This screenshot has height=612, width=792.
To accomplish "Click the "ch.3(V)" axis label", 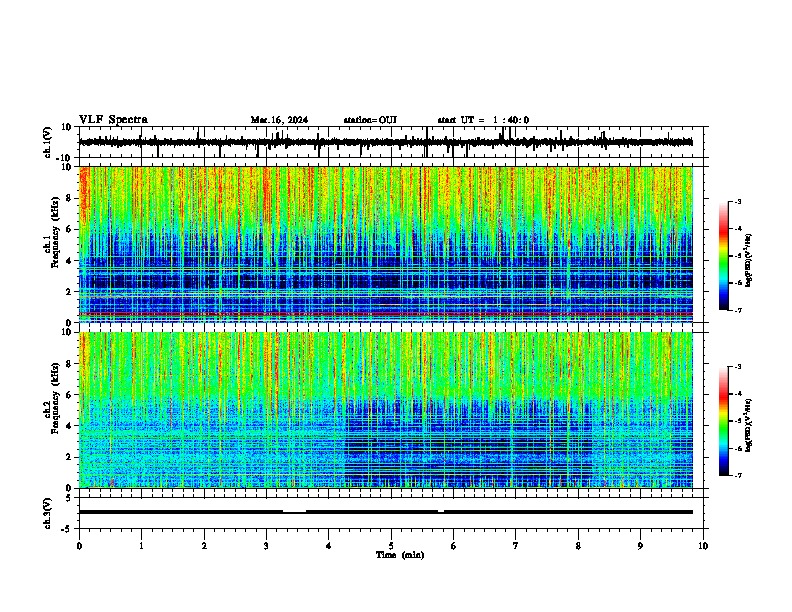I will [48, 513].
